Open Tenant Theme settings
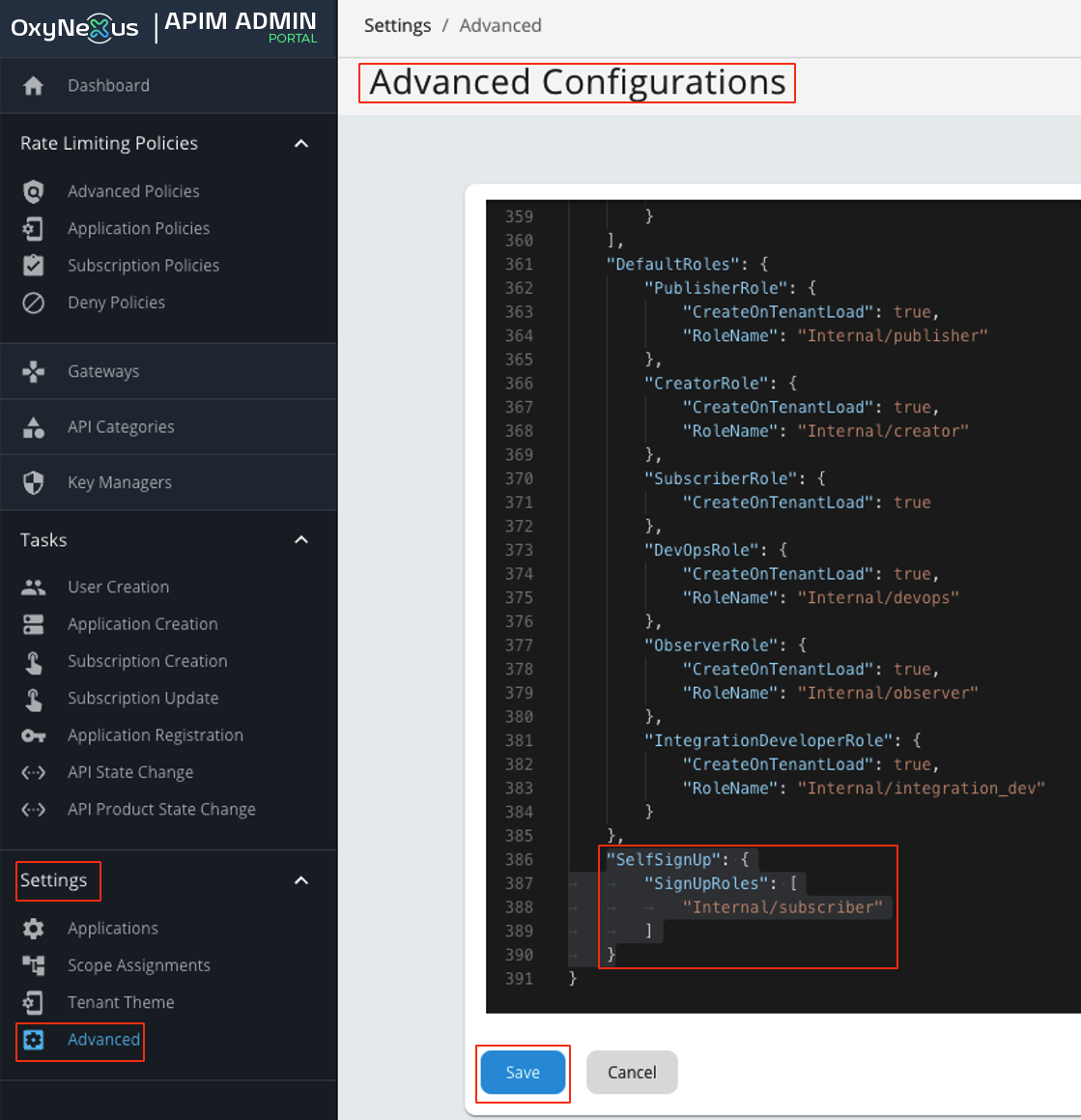Image resolution: width=1081 pixels, height=1120 pixels. (x=121, y=1003)
